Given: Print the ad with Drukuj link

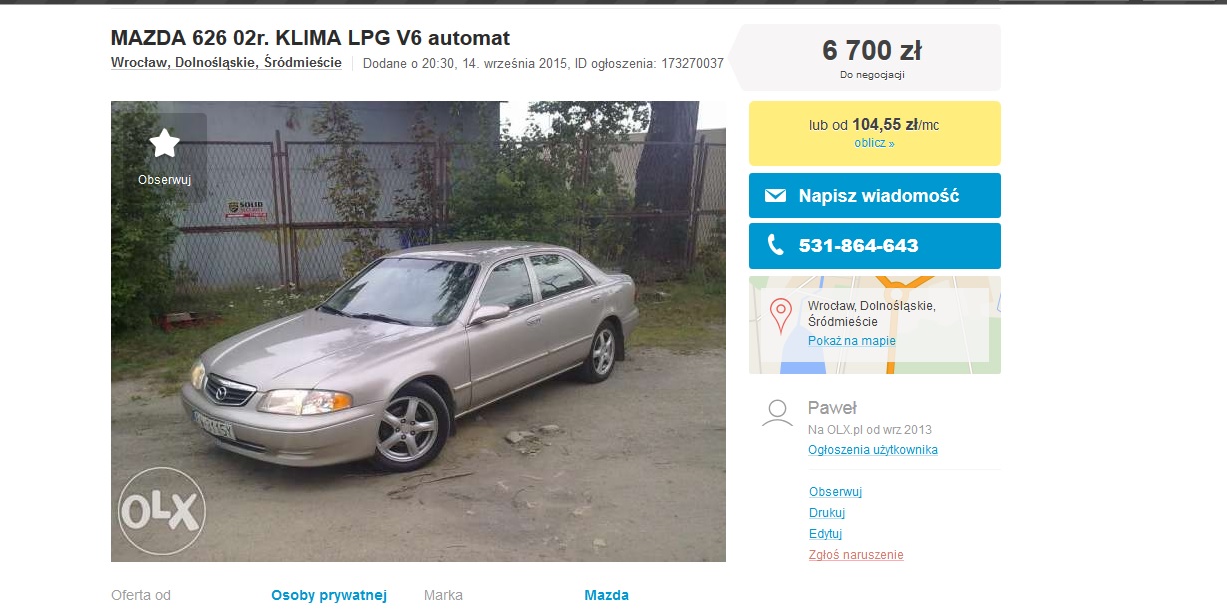Looking at the screenshot, I should 827,513.
